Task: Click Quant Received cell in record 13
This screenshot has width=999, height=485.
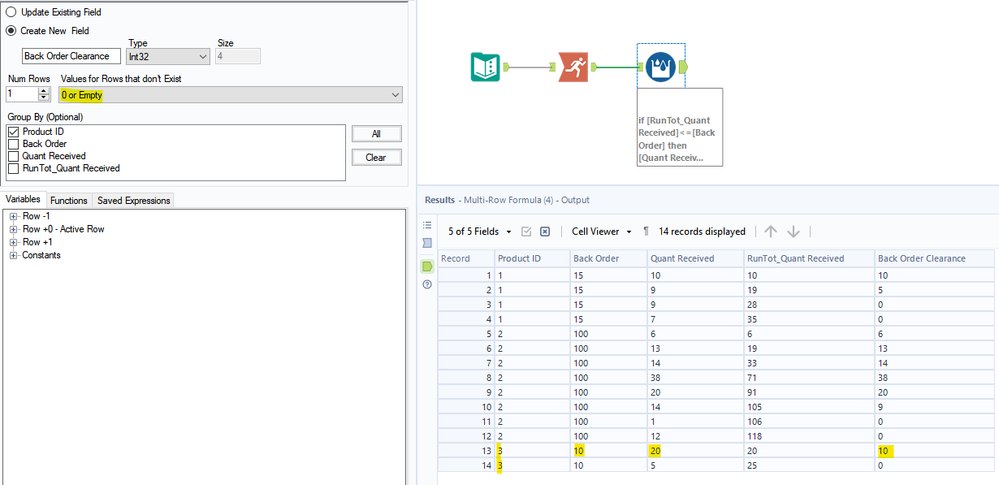Action: [x=694, y=451]
